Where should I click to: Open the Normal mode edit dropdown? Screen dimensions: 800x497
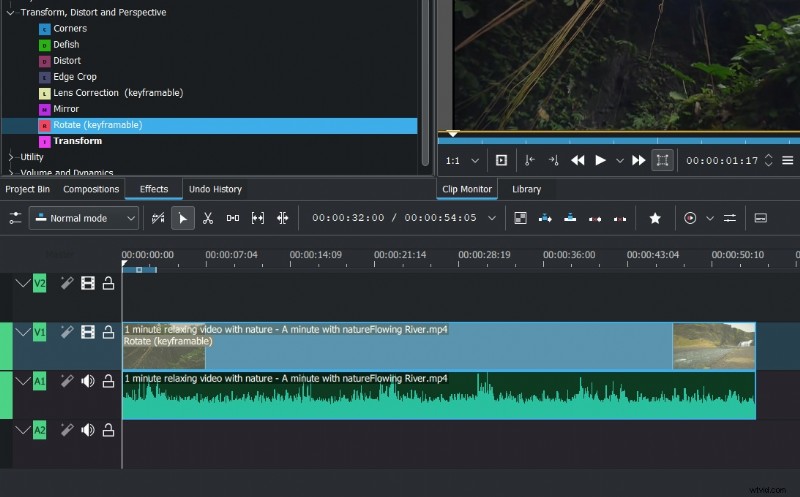(x=84, y=218)
